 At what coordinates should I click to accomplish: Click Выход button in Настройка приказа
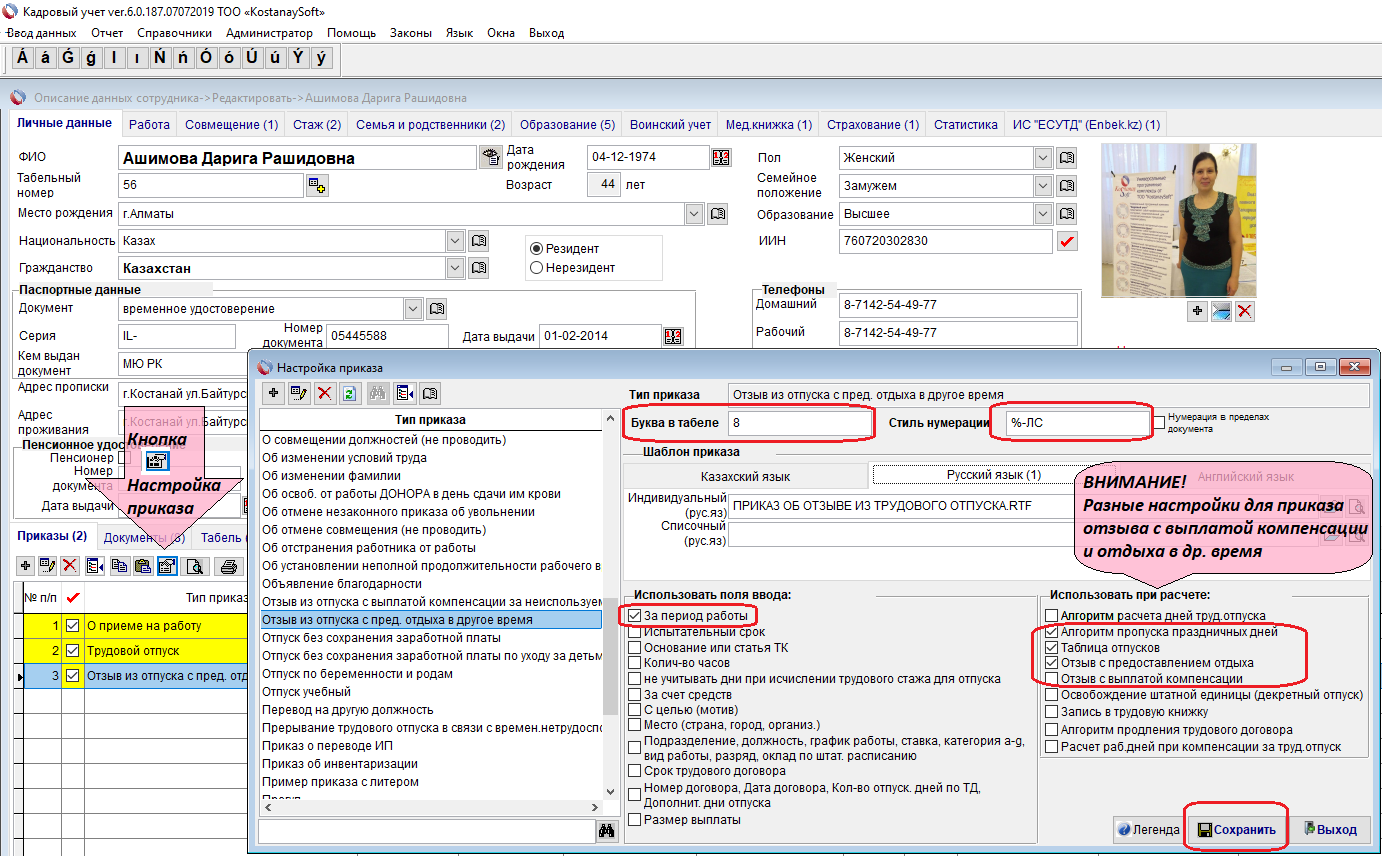1328,830
